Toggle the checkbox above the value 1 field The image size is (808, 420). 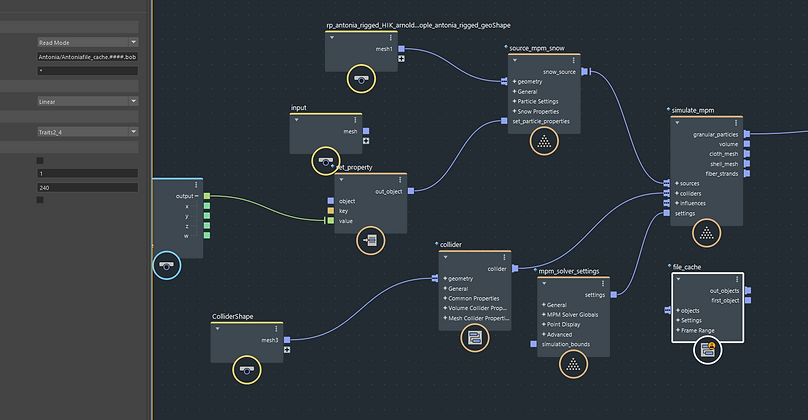pyautogui.click(x=40, y=160)
